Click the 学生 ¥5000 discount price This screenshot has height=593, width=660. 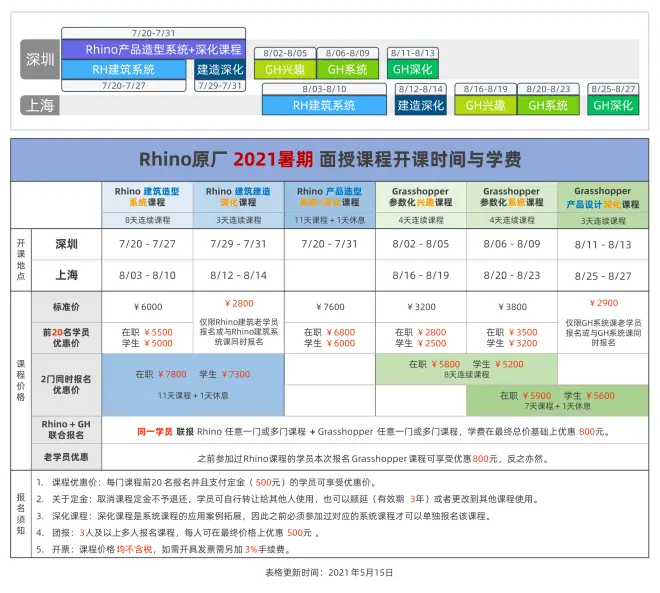click(x=147, y=343)
